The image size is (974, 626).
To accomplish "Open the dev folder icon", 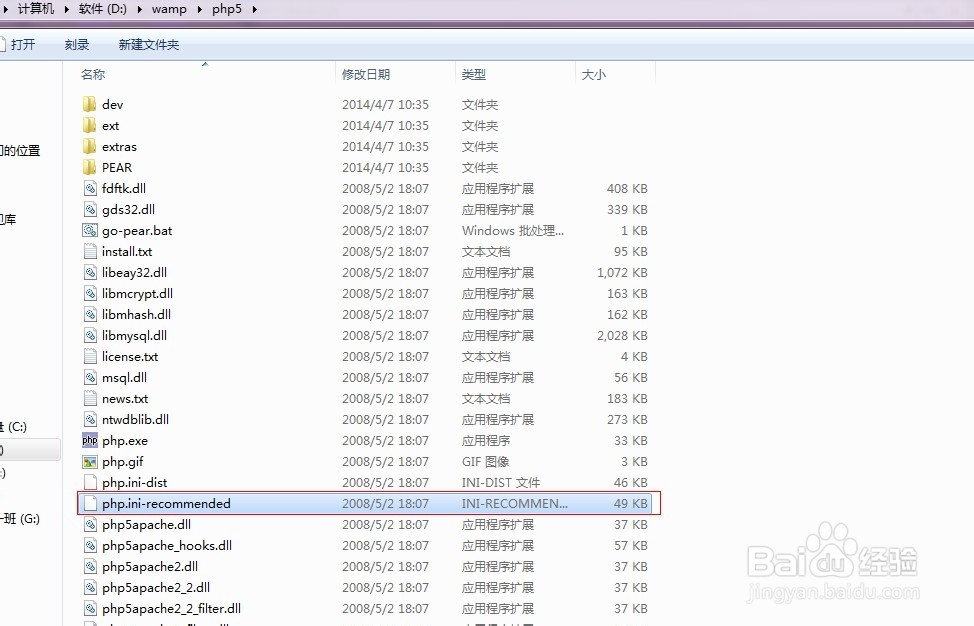I will (x=89, y=104).
